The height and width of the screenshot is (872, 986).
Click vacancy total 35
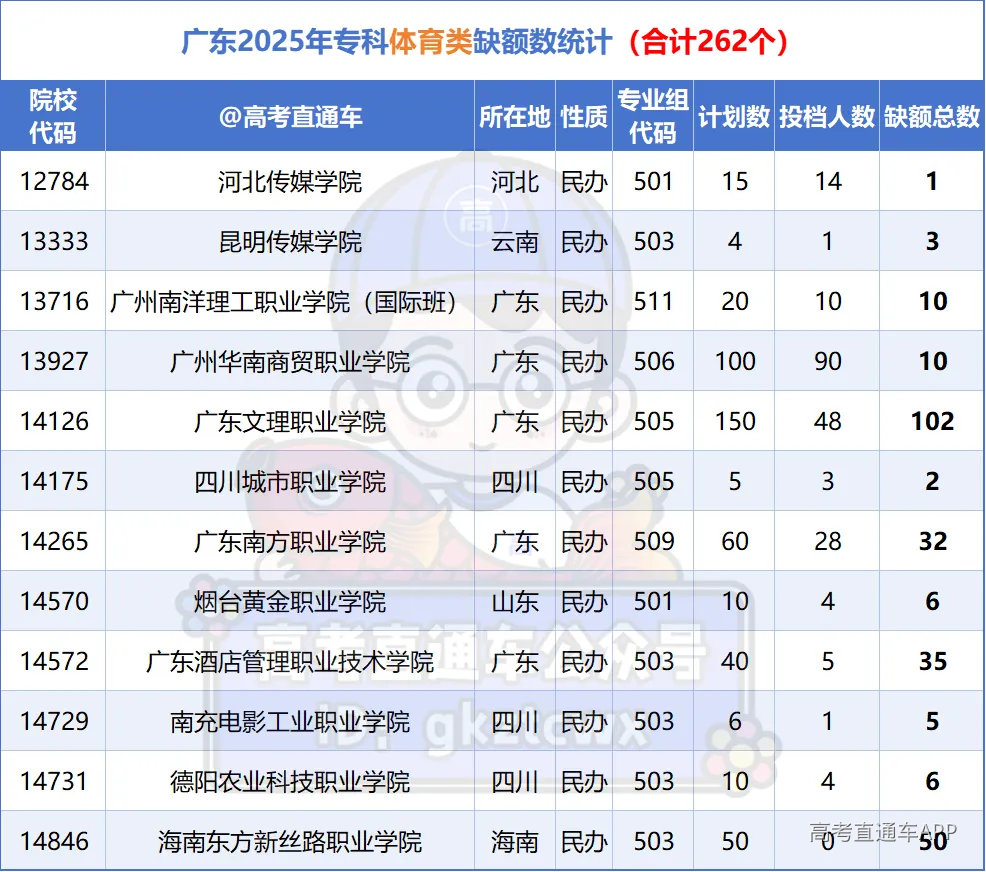click(x=932, y=662)
